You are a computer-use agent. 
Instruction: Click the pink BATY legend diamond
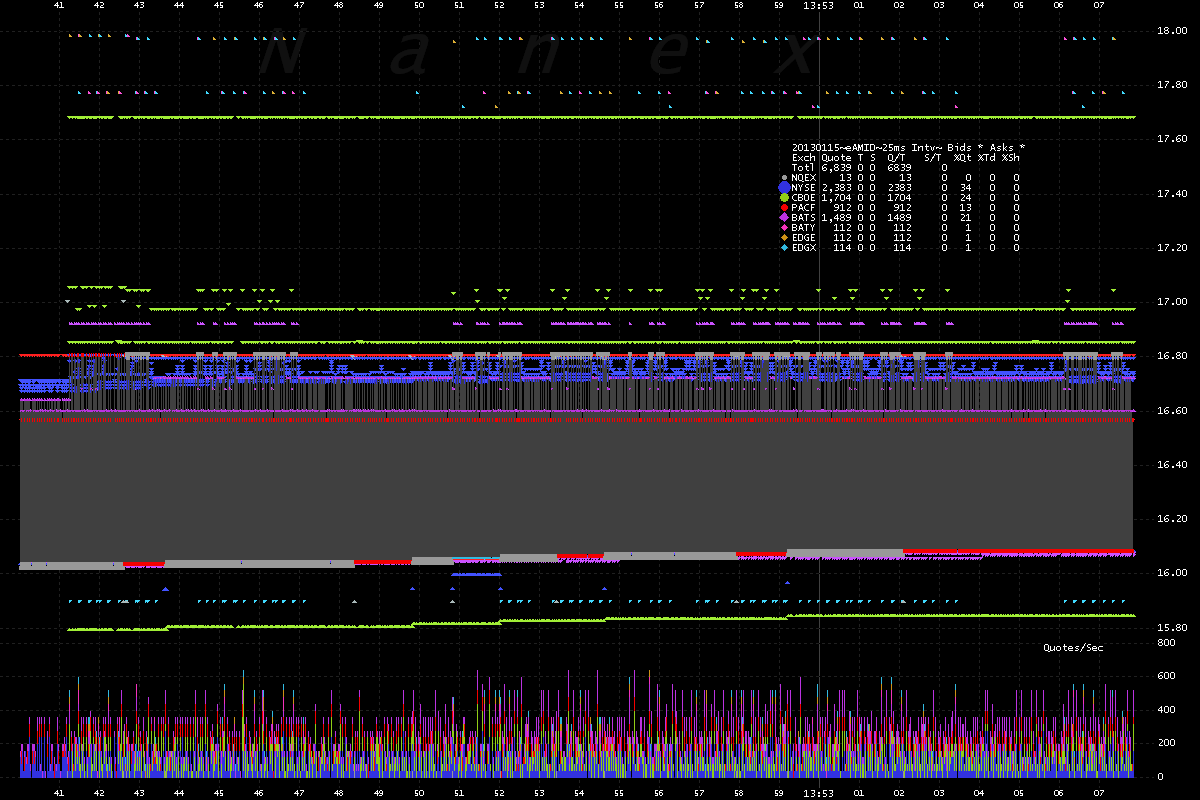tap(784, 227)
